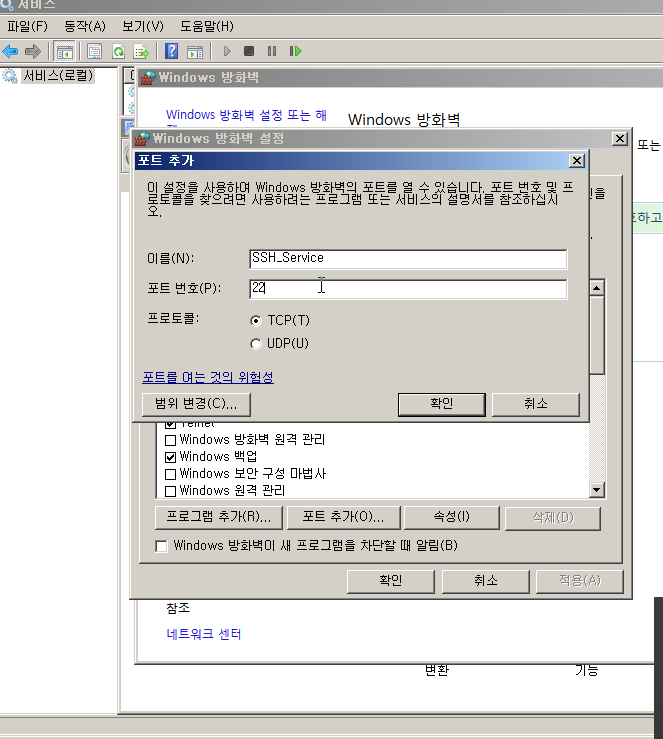This screenshot has height=739, width=663.
Task: Open the 도움말(H) menu
Action: point(207,26)
